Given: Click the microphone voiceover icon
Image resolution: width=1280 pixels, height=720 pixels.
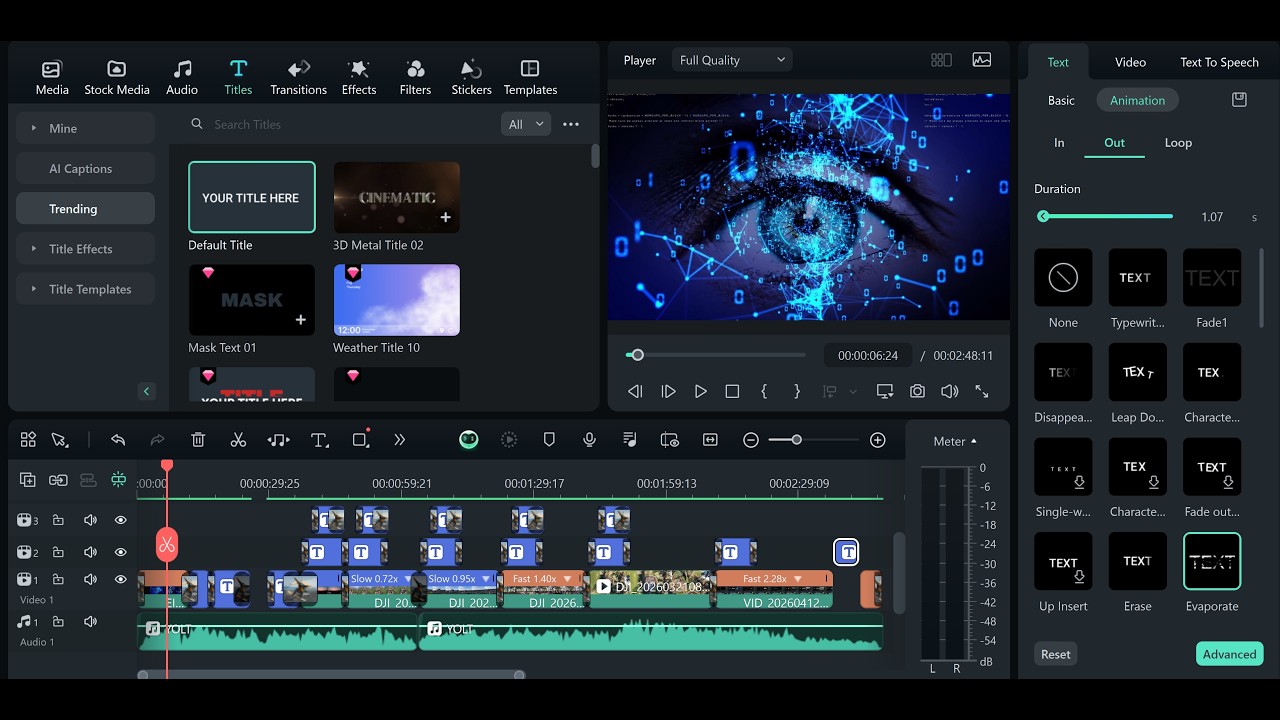Looking at the screenshot, I should (x=590, y=440).
